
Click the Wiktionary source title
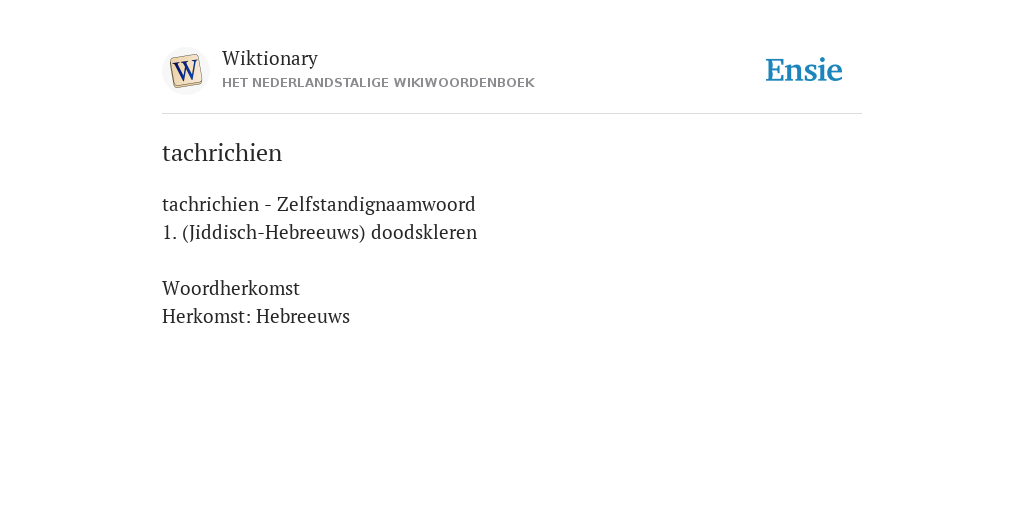click(x=270, y=58)
